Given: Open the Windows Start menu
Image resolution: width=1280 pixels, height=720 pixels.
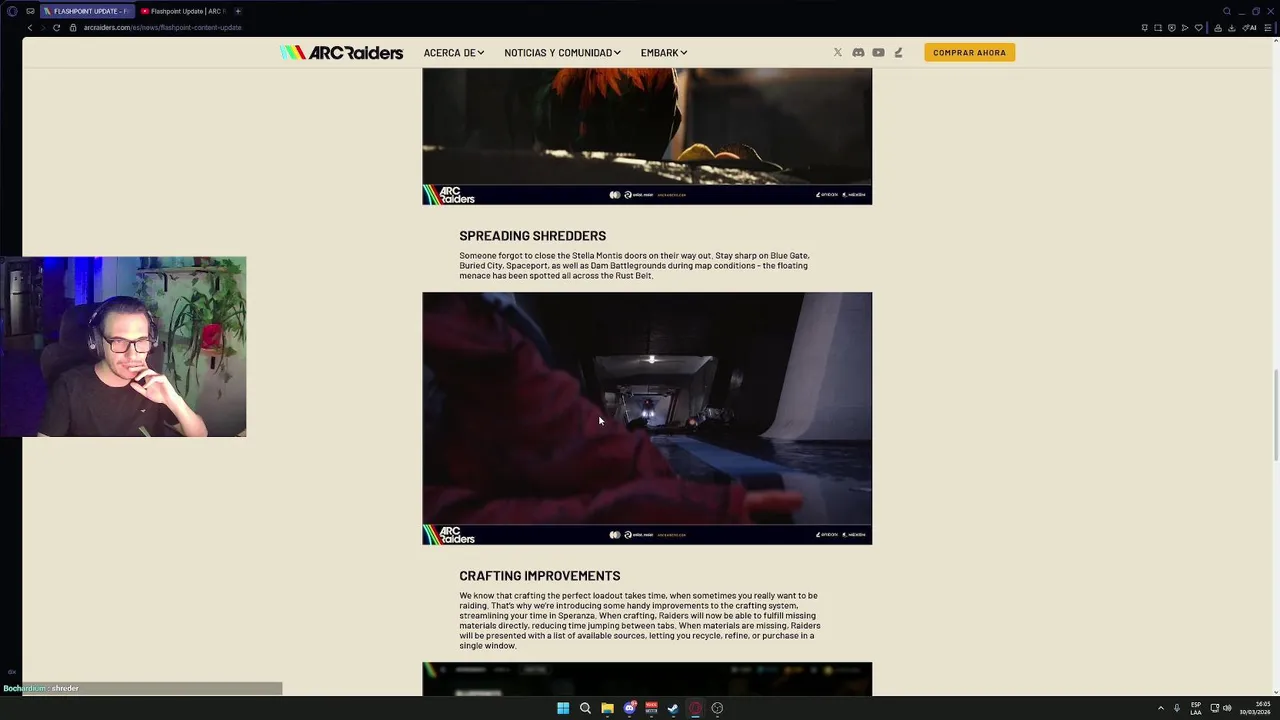Looking at the screenshot, I should click(563, 708).
